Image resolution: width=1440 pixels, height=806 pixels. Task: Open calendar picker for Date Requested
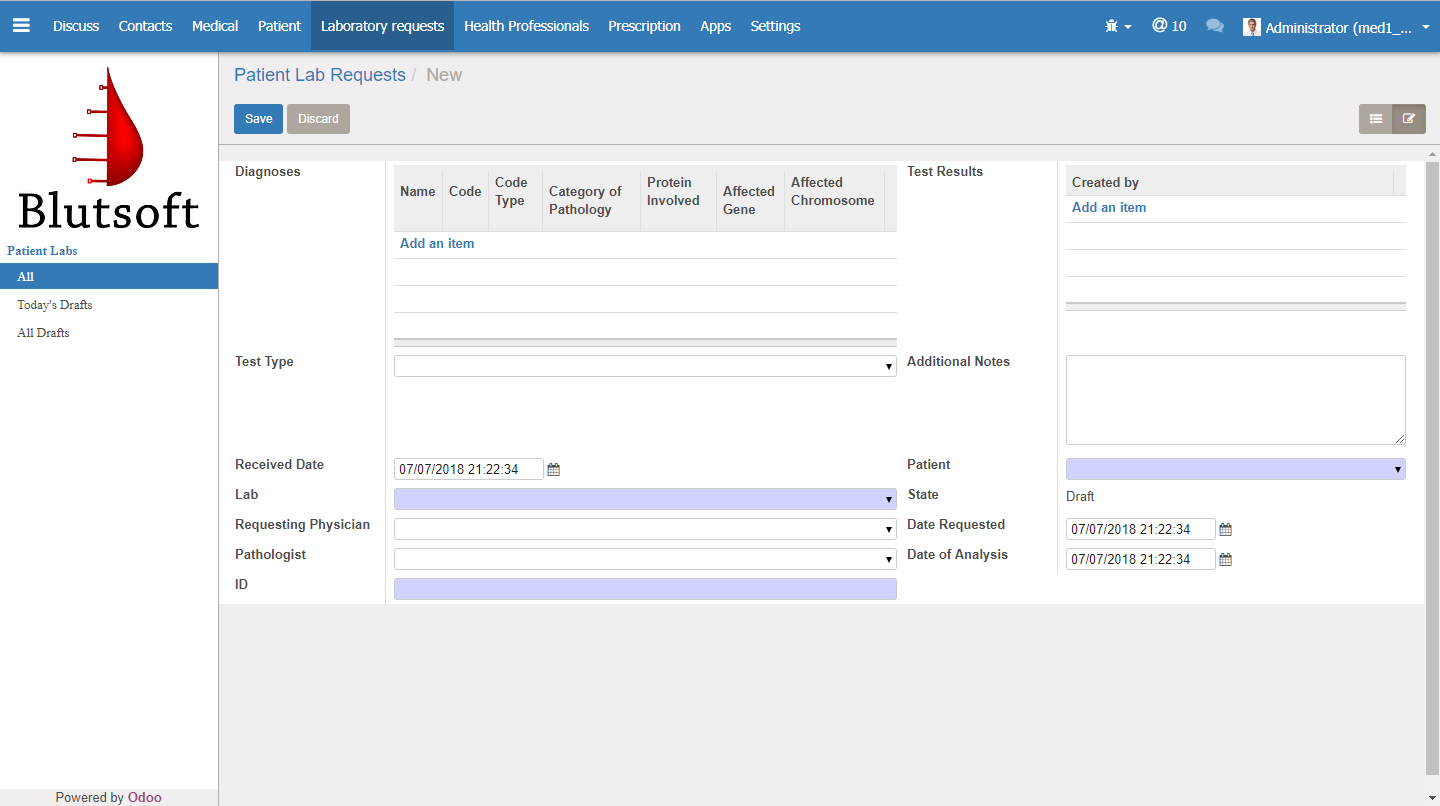click(x=1226, y=530)
